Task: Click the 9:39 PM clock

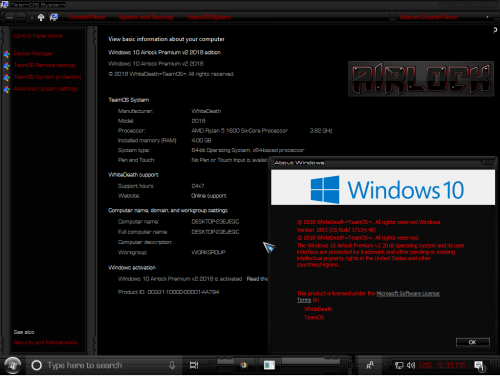Action: tap(451, 366)
